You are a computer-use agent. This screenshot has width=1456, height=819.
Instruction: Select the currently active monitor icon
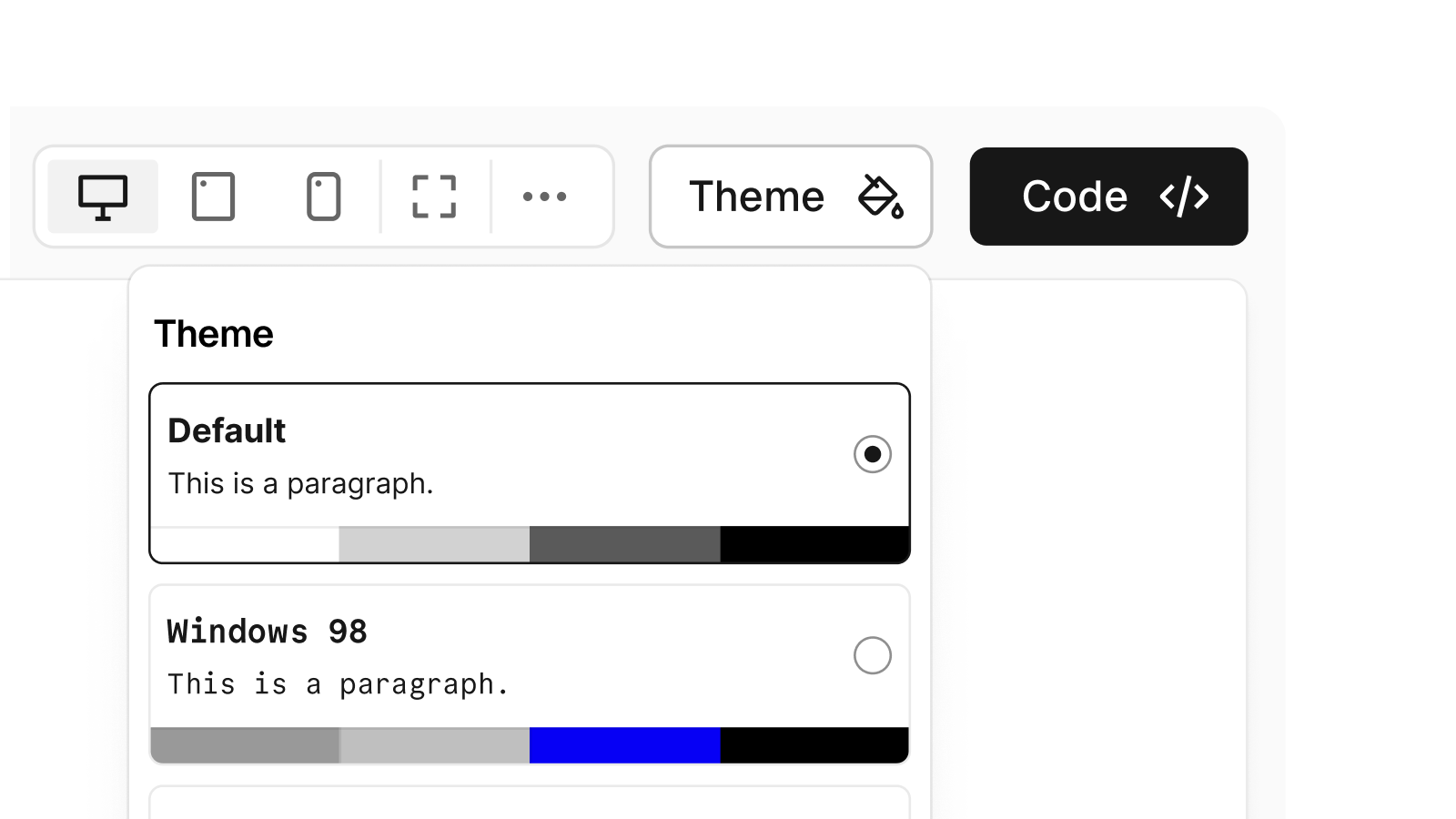103,196
